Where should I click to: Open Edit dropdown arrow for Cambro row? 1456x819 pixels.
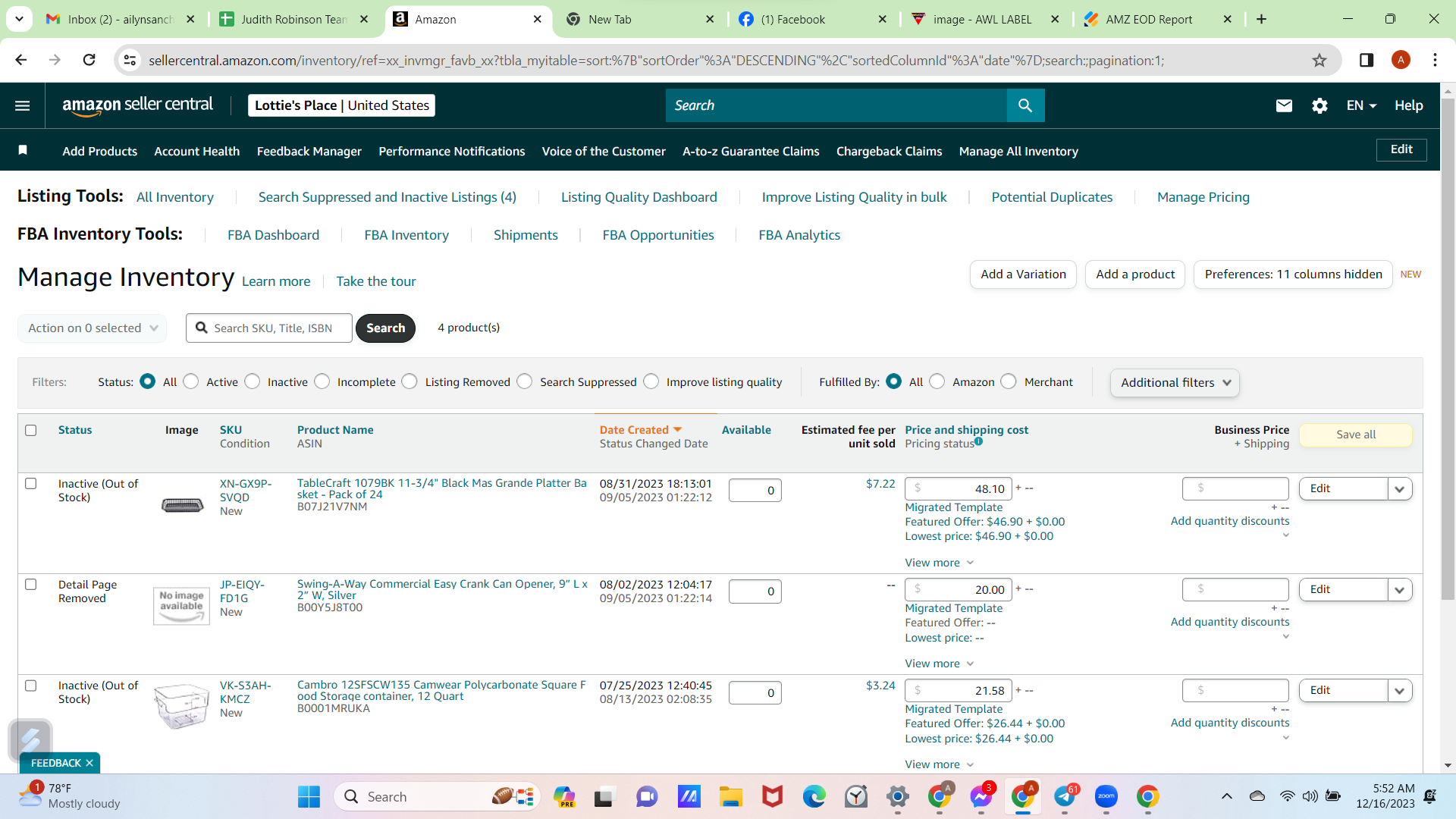coord(1400,691)
